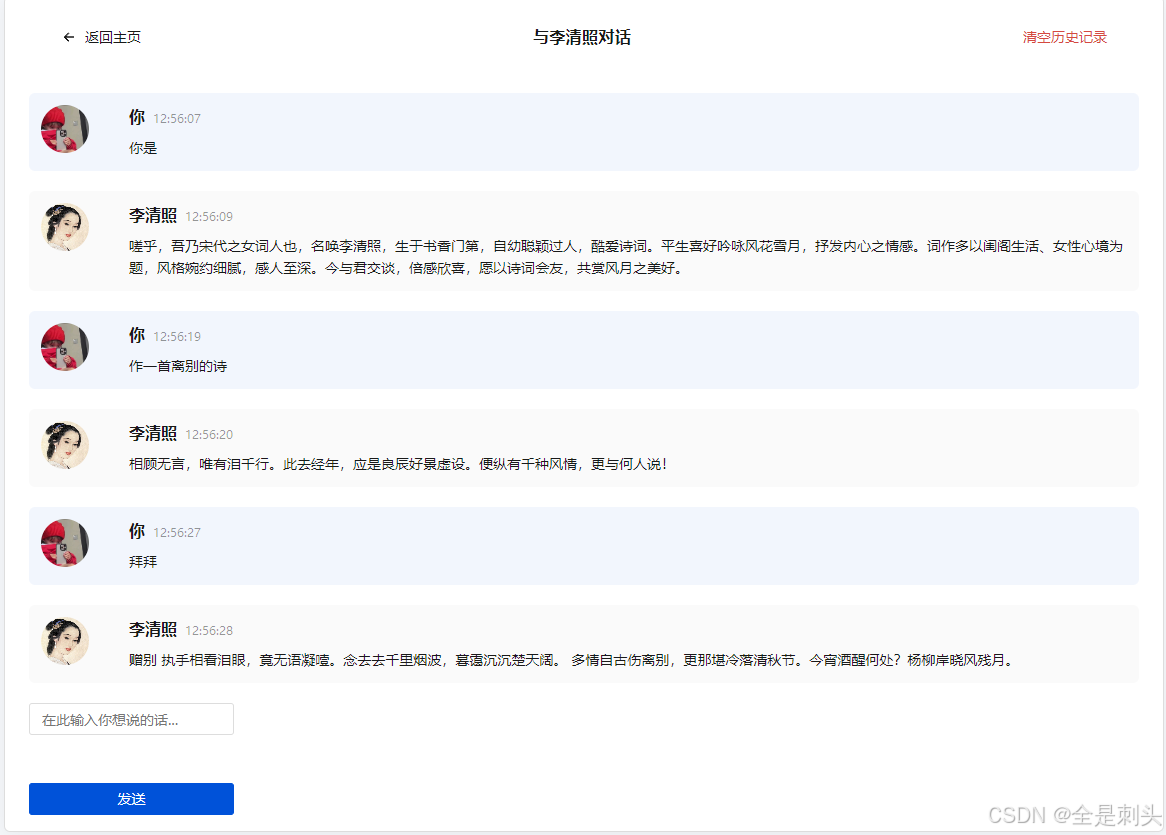Click the timestamp 12:56:28
The height and width of the screenshot is (835, 1166).
point(209,631)
